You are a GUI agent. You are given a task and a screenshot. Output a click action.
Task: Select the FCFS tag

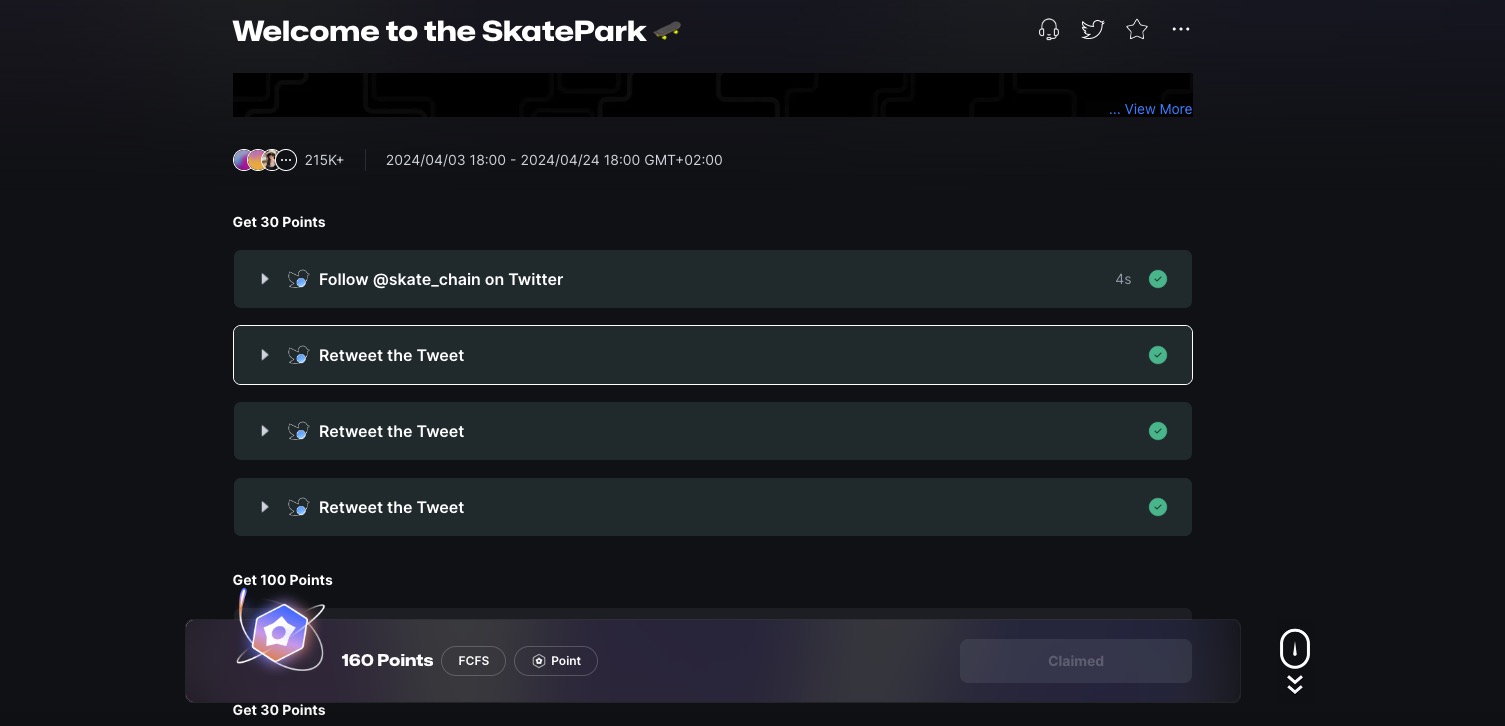tap(473, 661)
